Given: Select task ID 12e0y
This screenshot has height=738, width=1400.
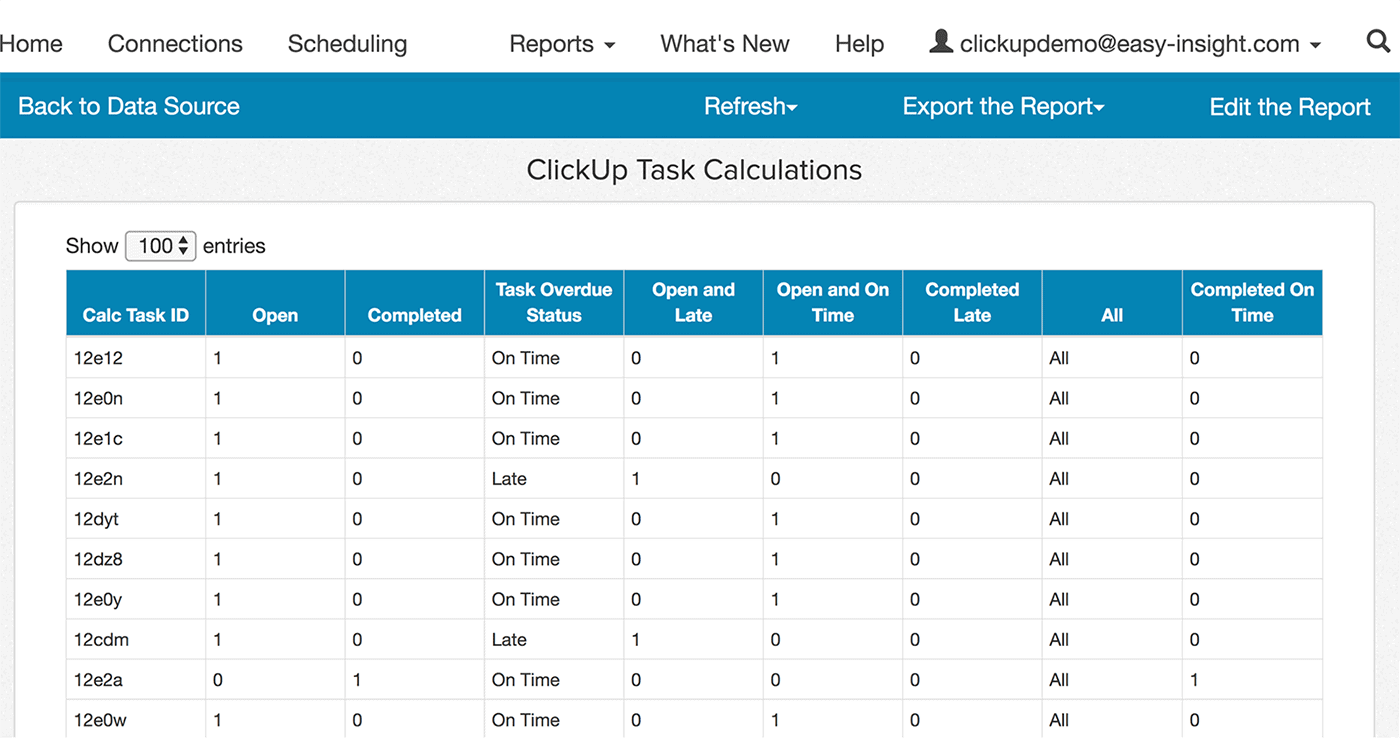Looking at the screenshot, I should coord(98,599).
